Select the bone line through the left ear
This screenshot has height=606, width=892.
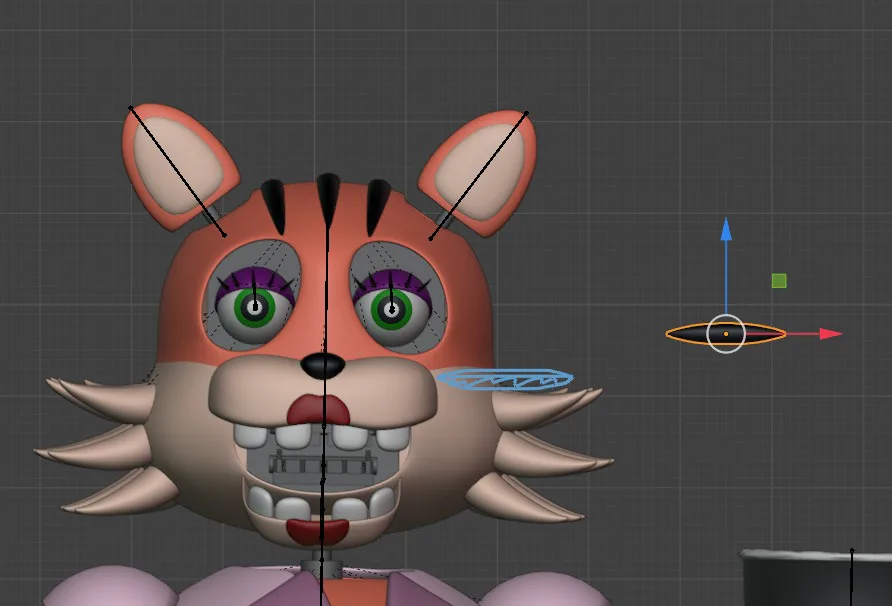[177, 171]
